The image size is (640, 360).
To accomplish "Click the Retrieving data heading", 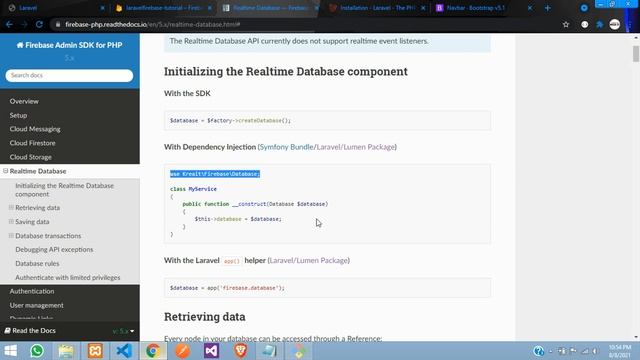I will [x=204, y=317].
